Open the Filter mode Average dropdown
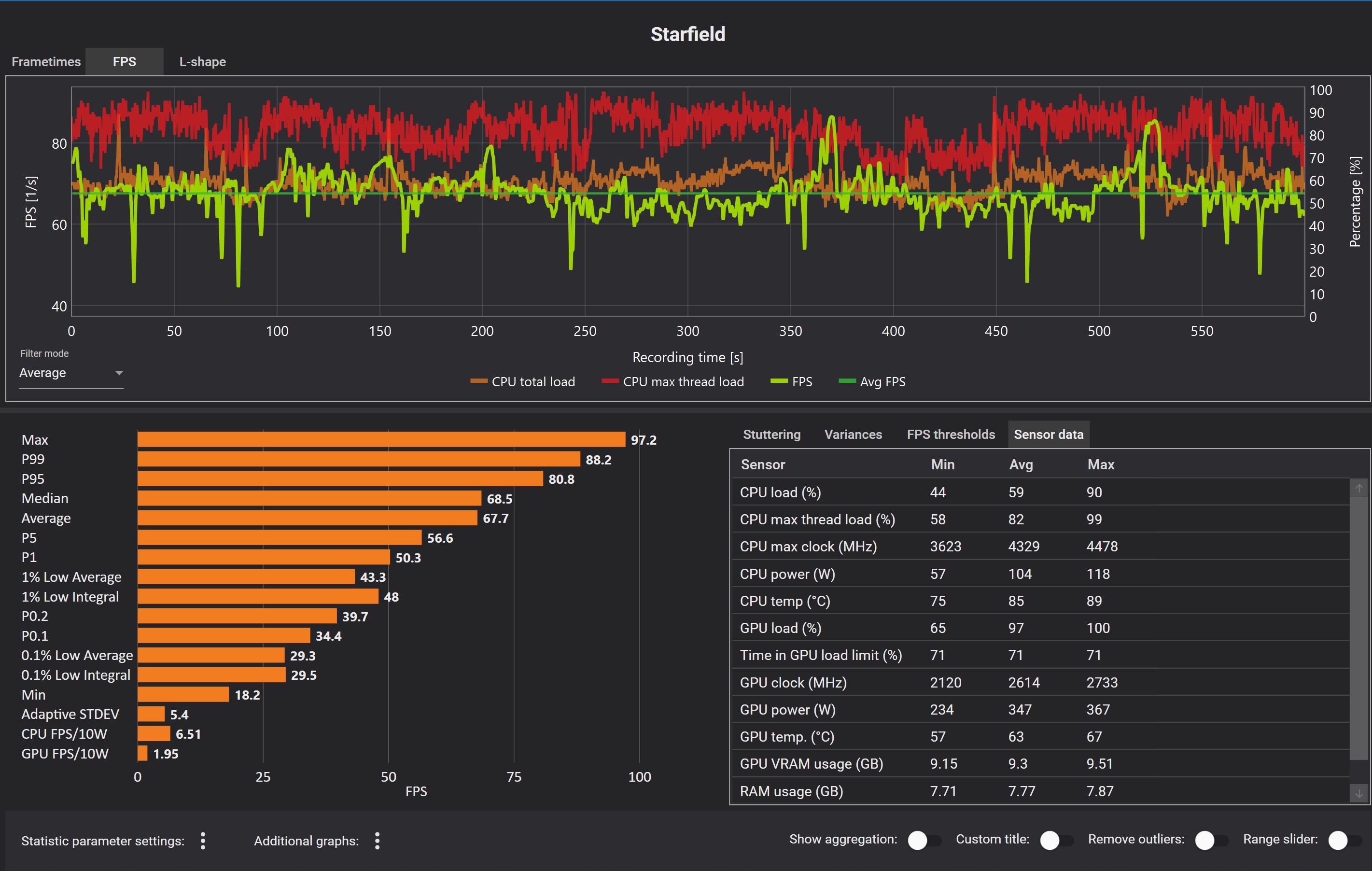The height and width of the screenshot is (871, 1372). [71, 373]
